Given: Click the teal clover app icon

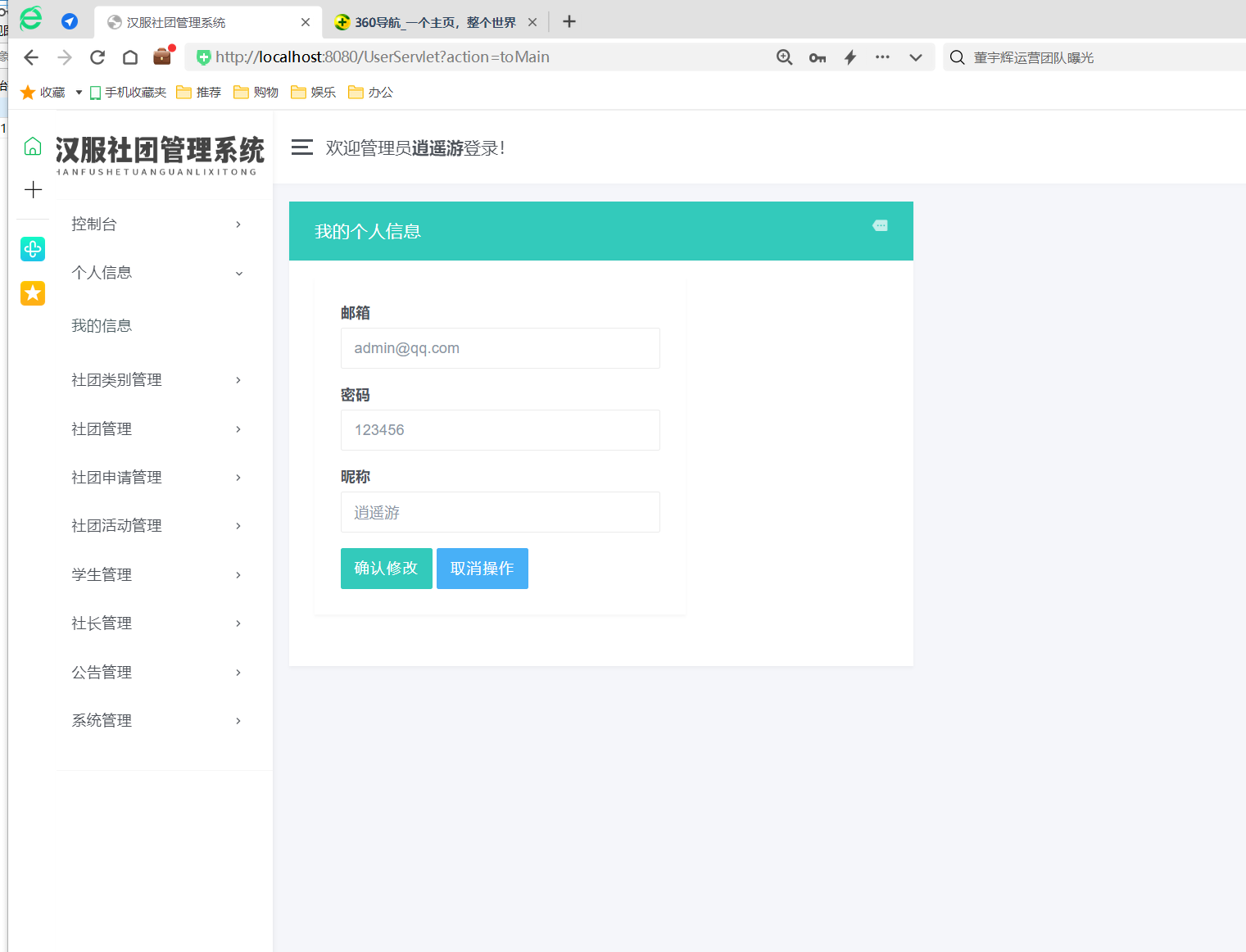Looking at the screenshot, I should [x=33, y=249].
